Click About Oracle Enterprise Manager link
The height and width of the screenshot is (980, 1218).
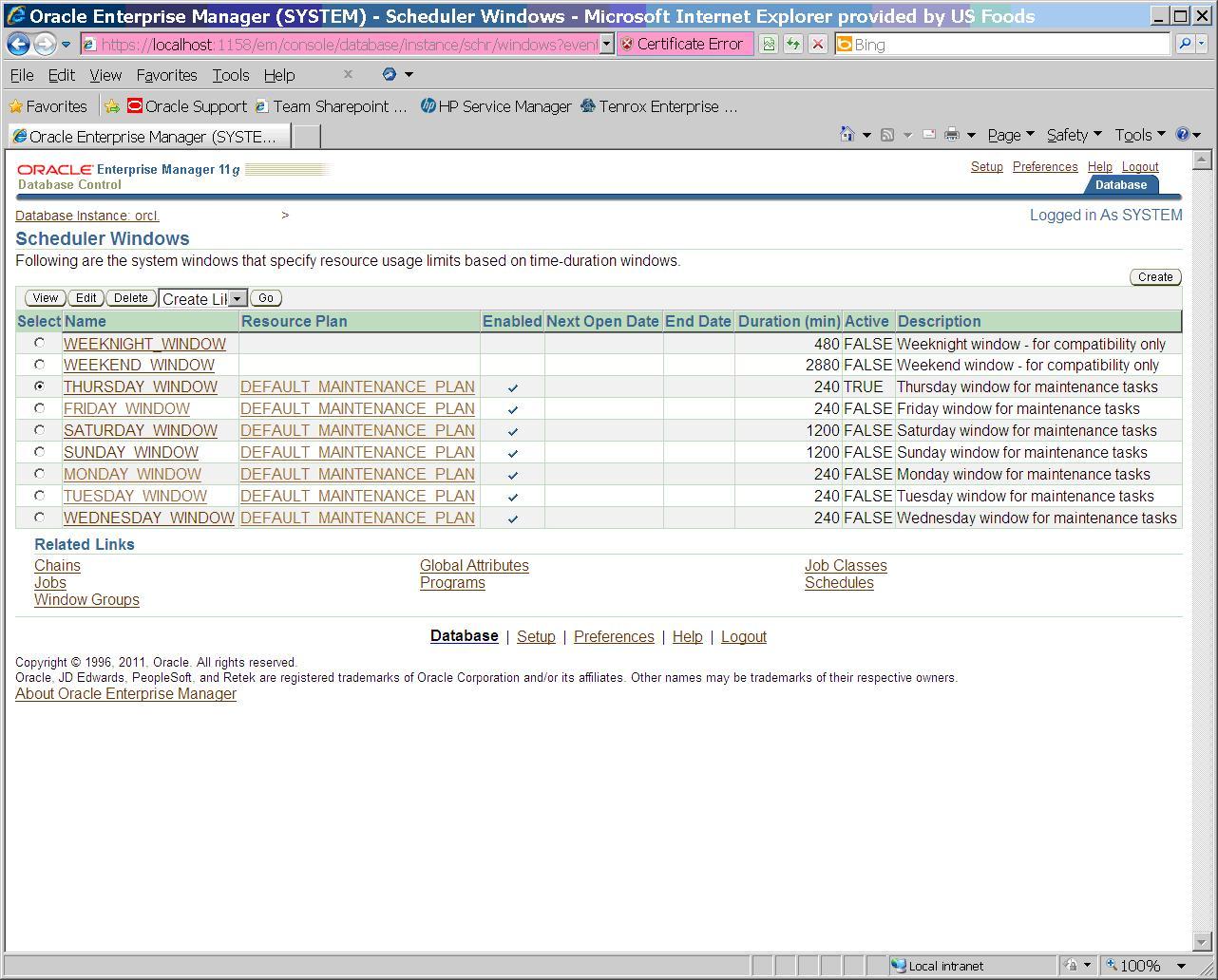pos(125,694)
